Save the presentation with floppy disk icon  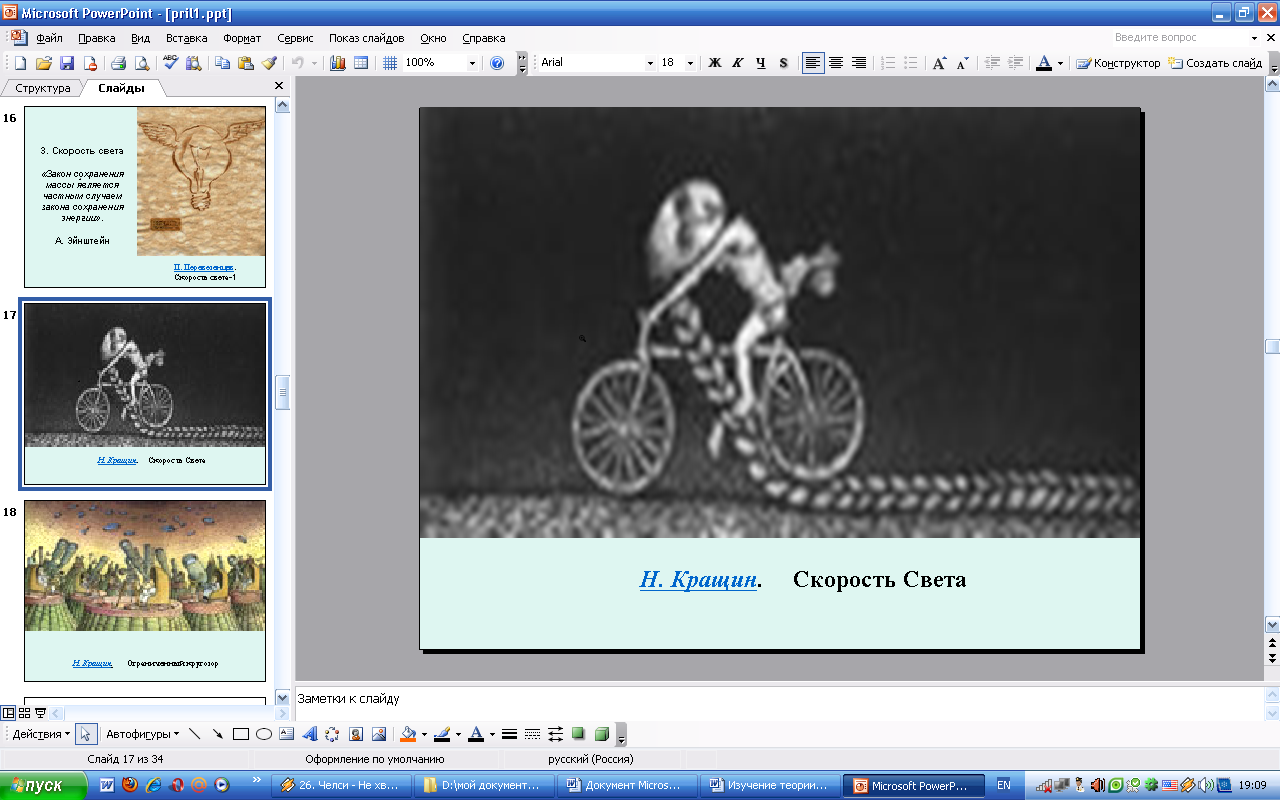pyautogui.click(x=66, y=62)
